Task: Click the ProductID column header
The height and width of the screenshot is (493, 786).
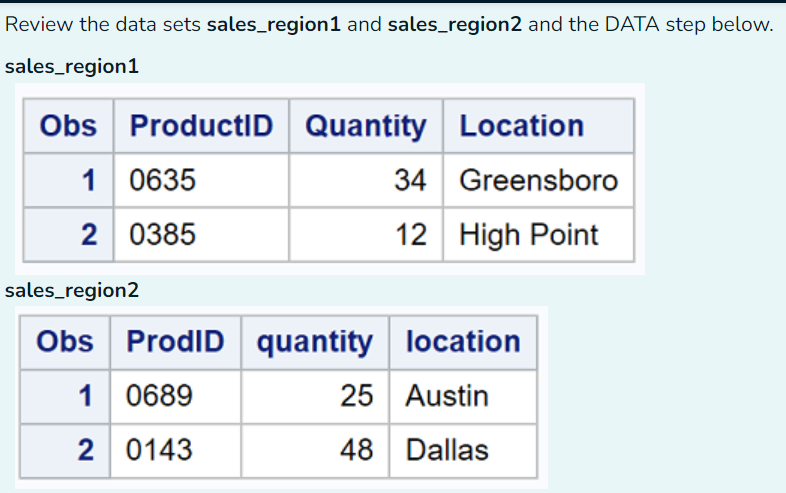Action: click(x=202, y=126)
